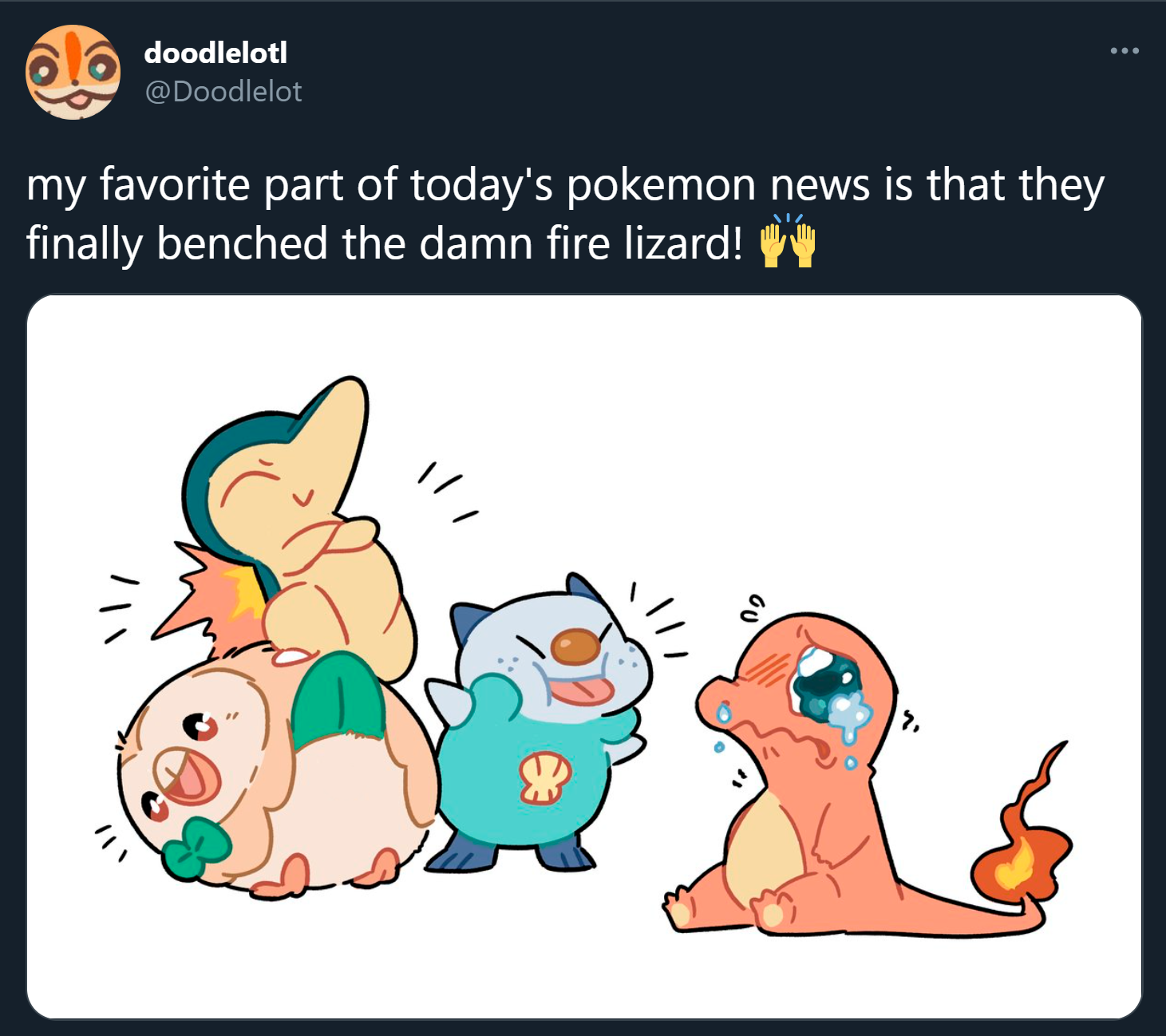1166x1036 pixels.
Task: Click Rowlet's green wing leaf
Action: (338, 694)
